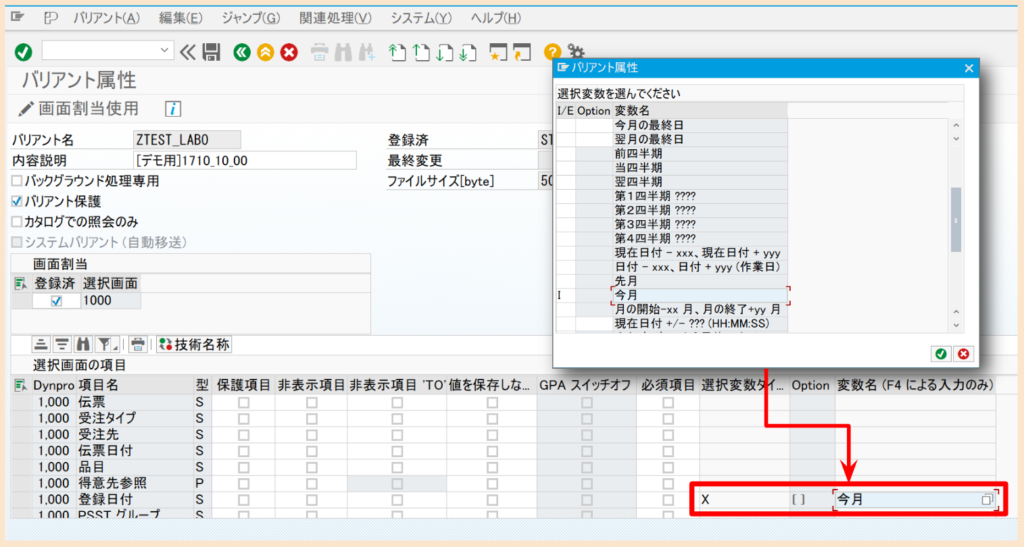The image size is (1024, 547).
Task: Click select-all icon of 画面割当 table
Action: [x=20, y=283]
